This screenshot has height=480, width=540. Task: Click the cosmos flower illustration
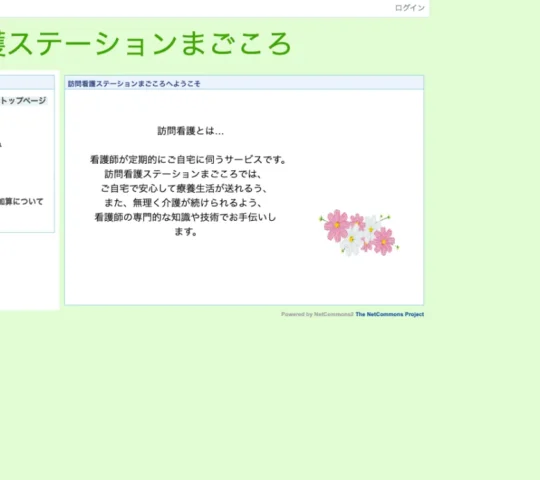[359, 232]
